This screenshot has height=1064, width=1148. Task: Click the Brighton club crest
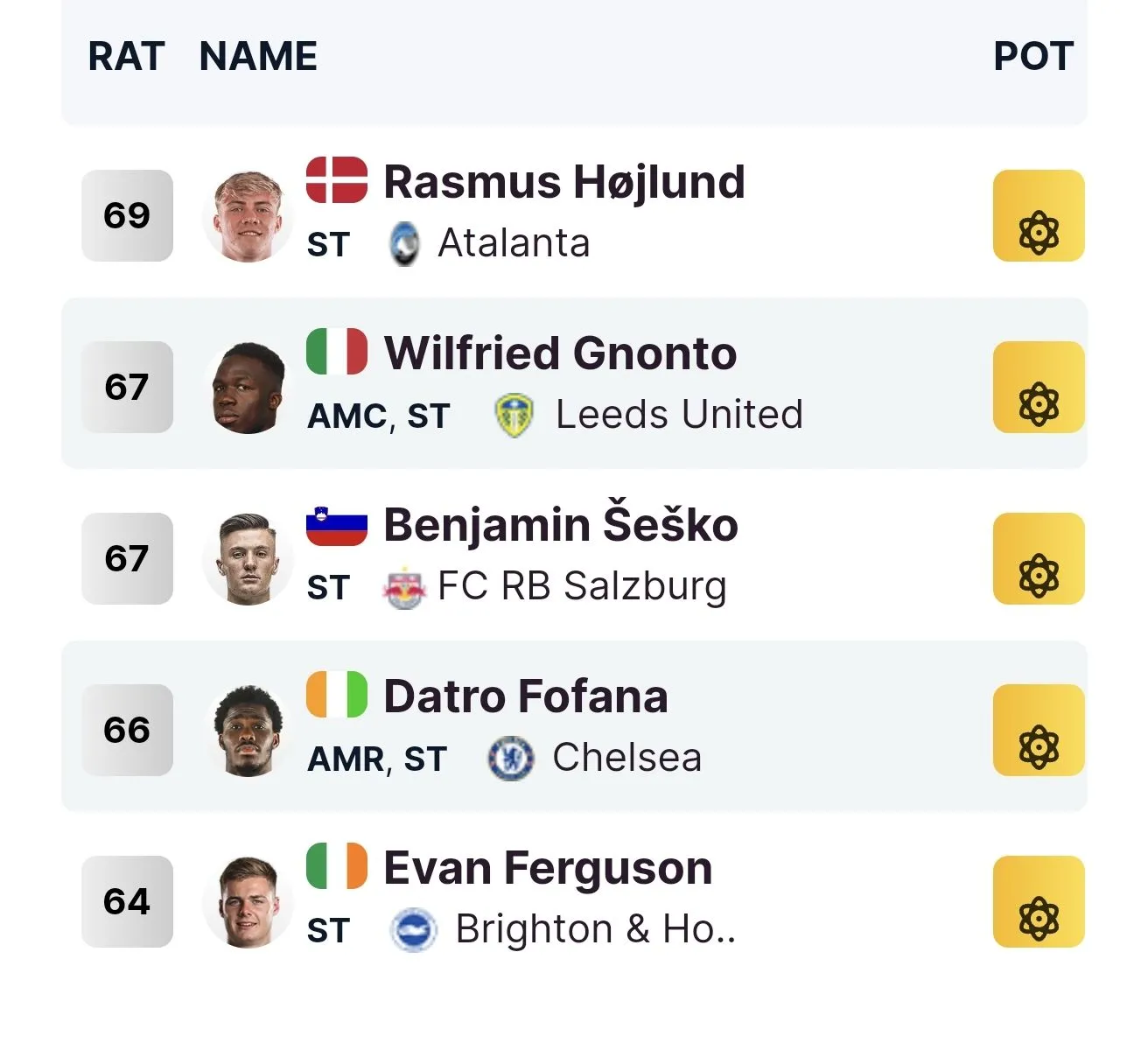coord(413,930)
